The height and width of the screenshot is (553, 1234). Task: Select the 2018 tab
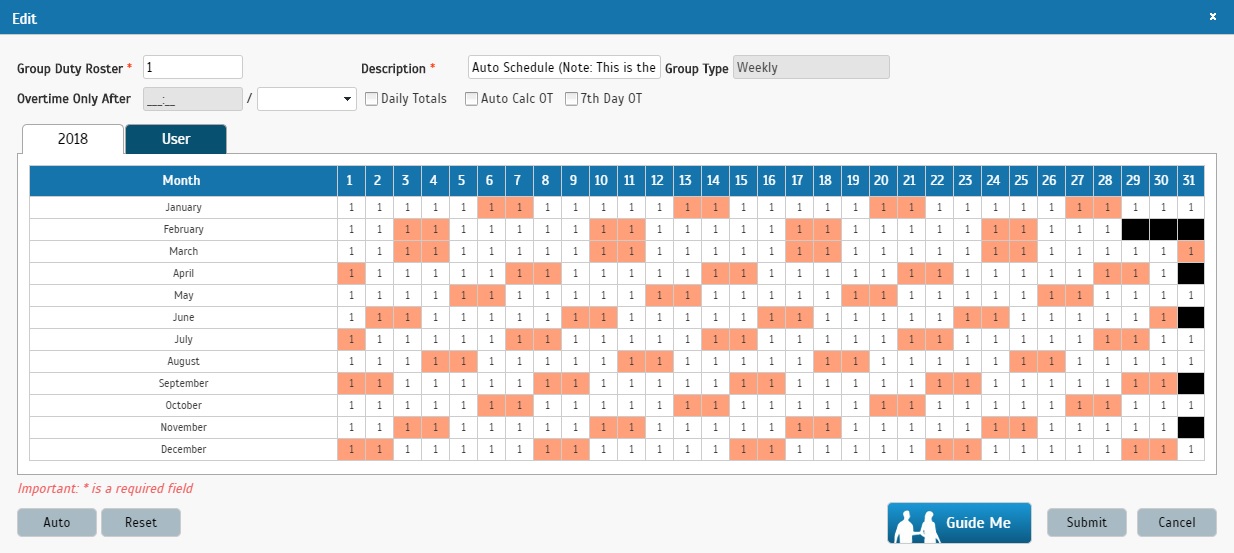coord(72,139)
